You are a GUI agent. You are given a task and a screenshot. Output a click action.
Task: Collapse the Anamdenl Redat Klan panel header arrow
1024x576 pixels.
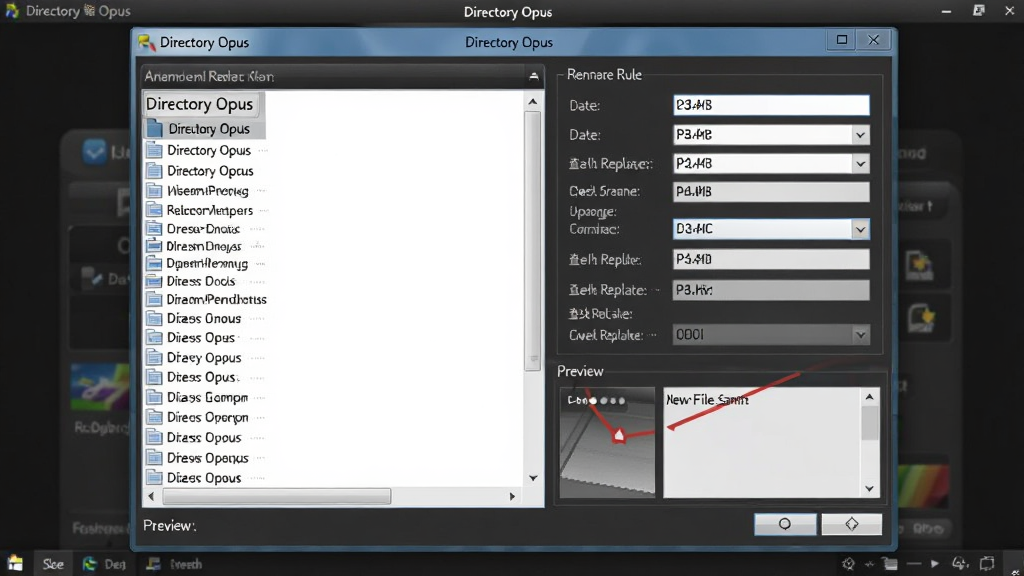534,76
